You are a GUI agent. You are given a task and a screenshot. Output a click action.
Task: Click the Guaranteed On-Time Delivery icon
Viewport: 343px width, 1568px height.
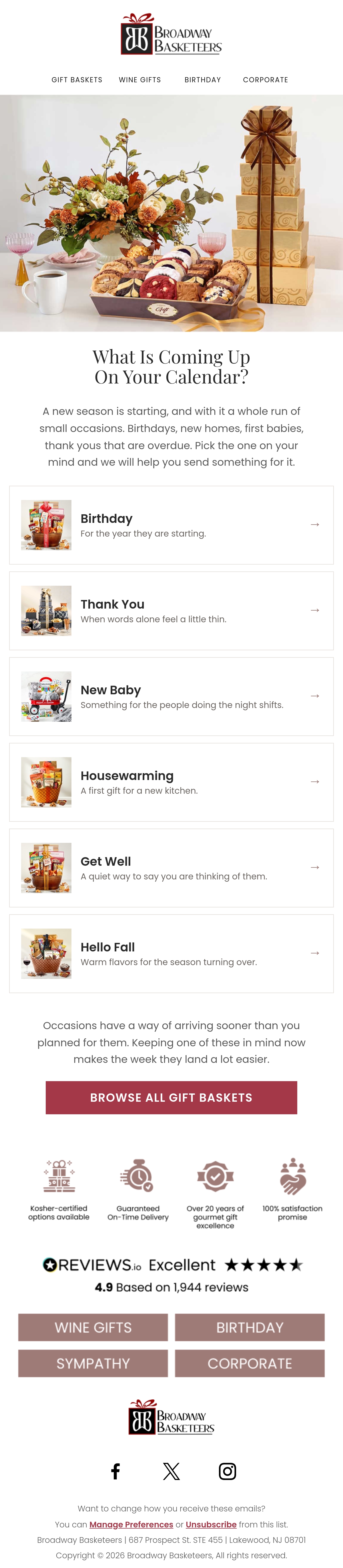tap(138, 1176)
